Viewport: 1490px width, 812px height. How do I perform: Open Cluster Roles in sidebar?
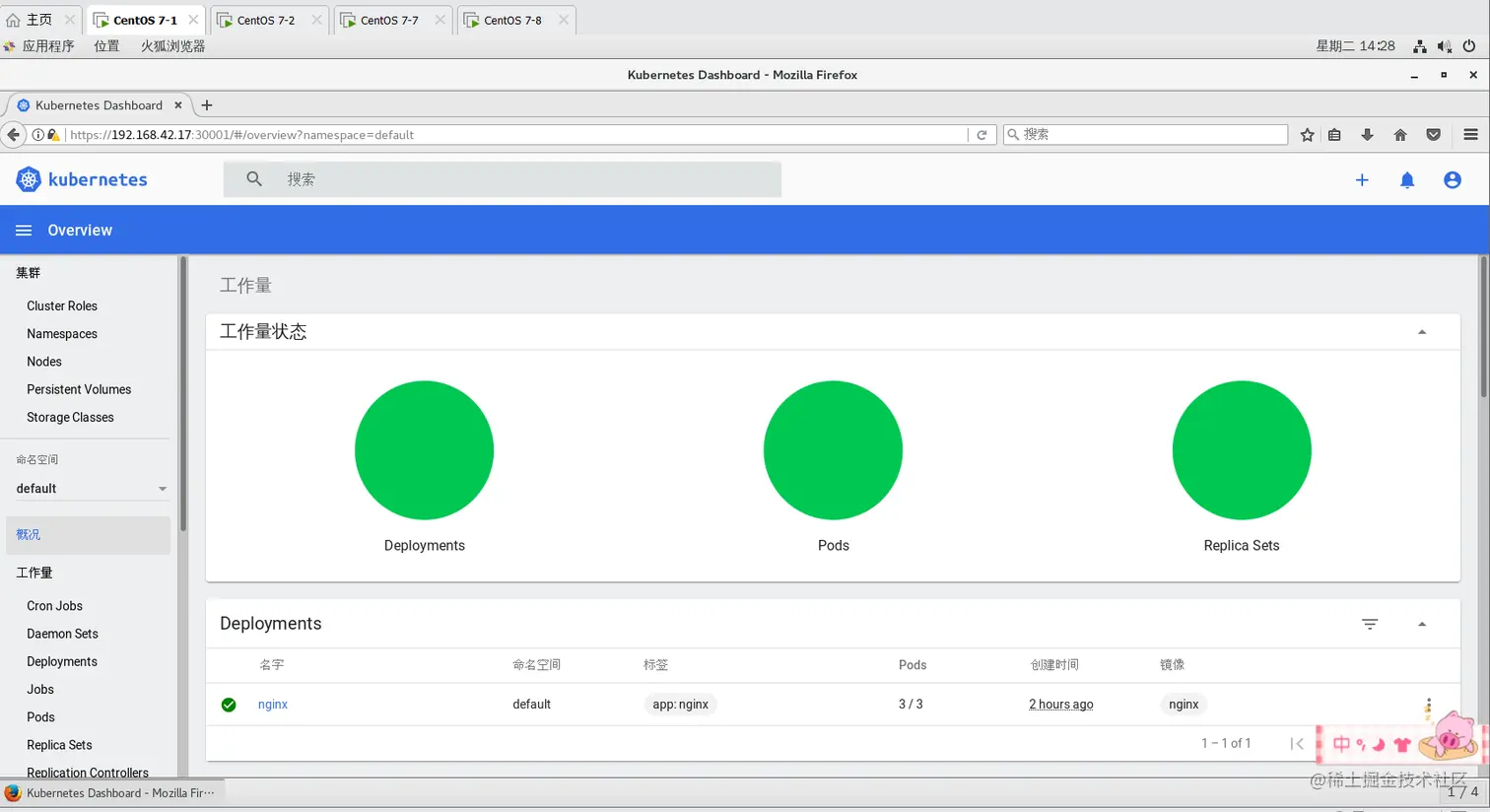tap(62, 306)
